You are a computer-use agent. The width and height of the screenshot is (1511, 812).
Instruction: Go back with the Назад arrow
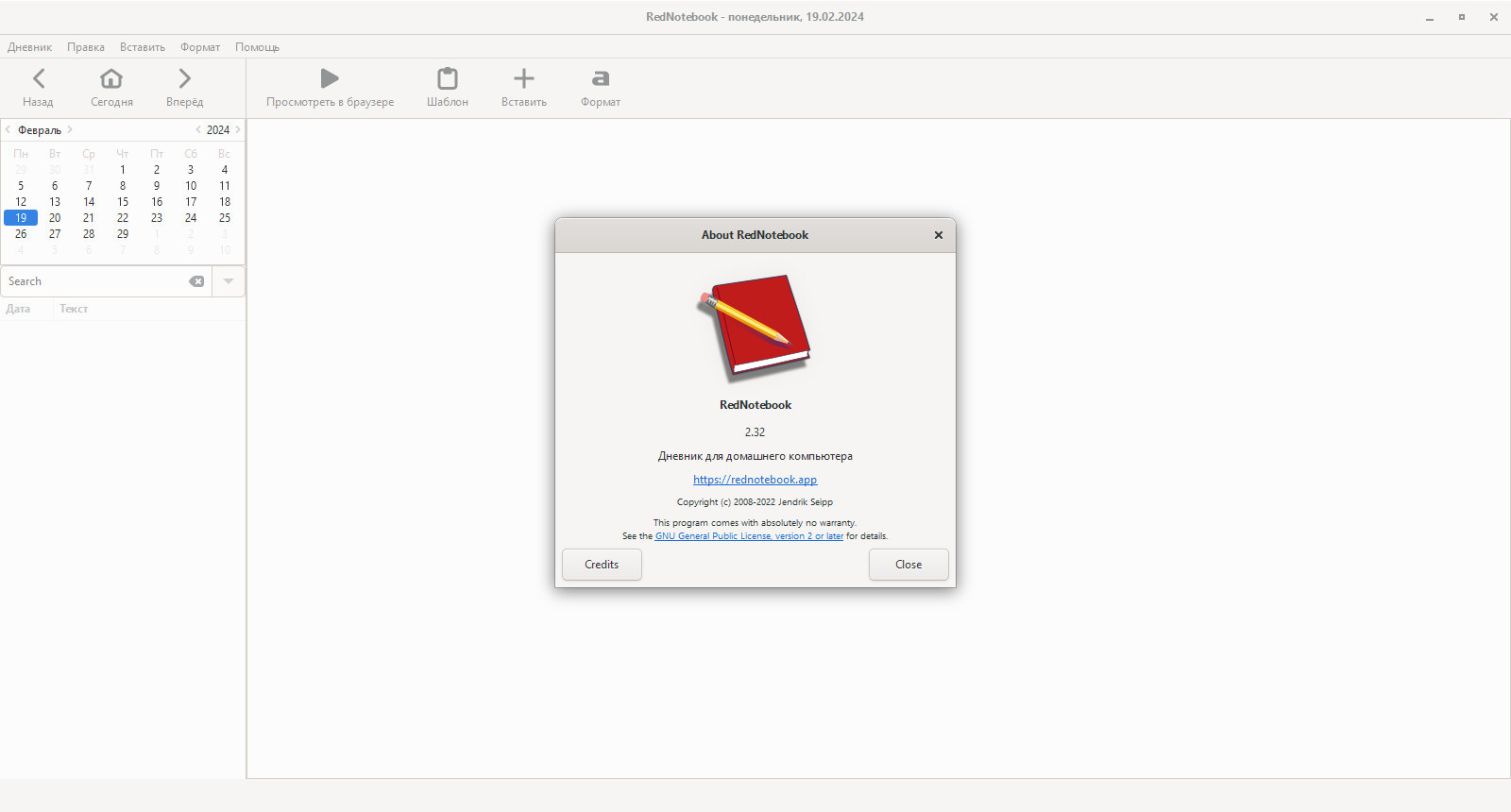[x=39, y=78]
